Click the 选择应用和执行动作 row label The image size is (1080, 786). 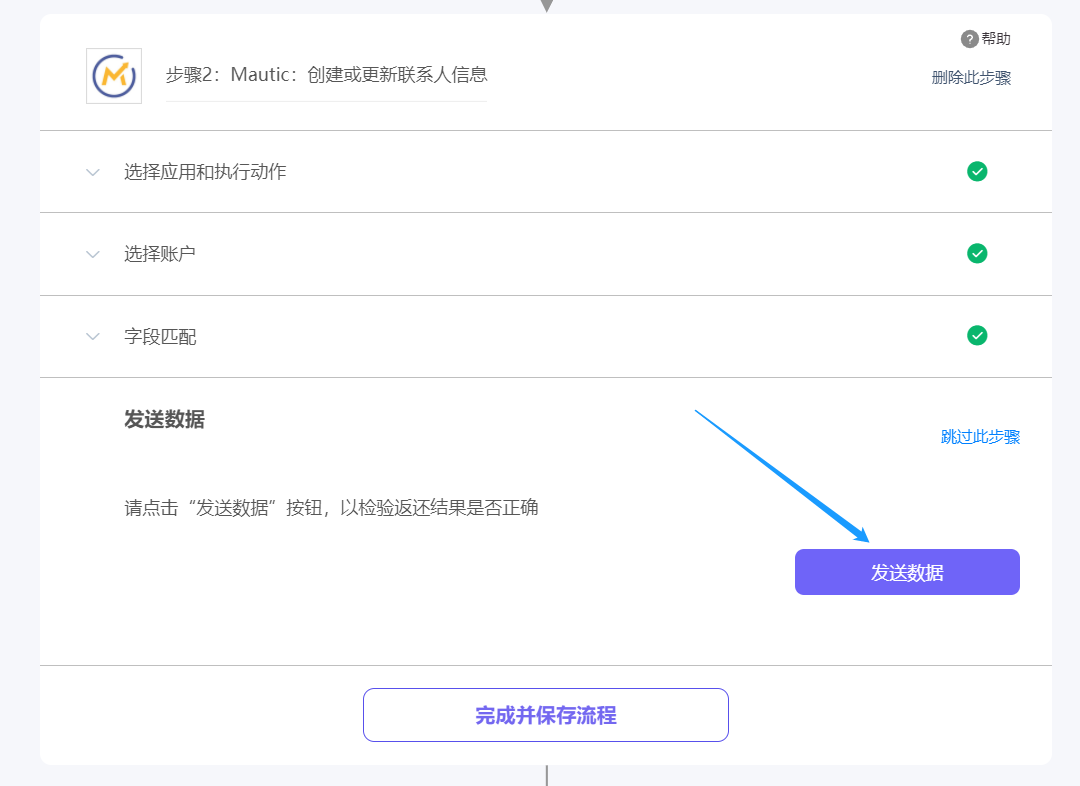pos(205,172)
